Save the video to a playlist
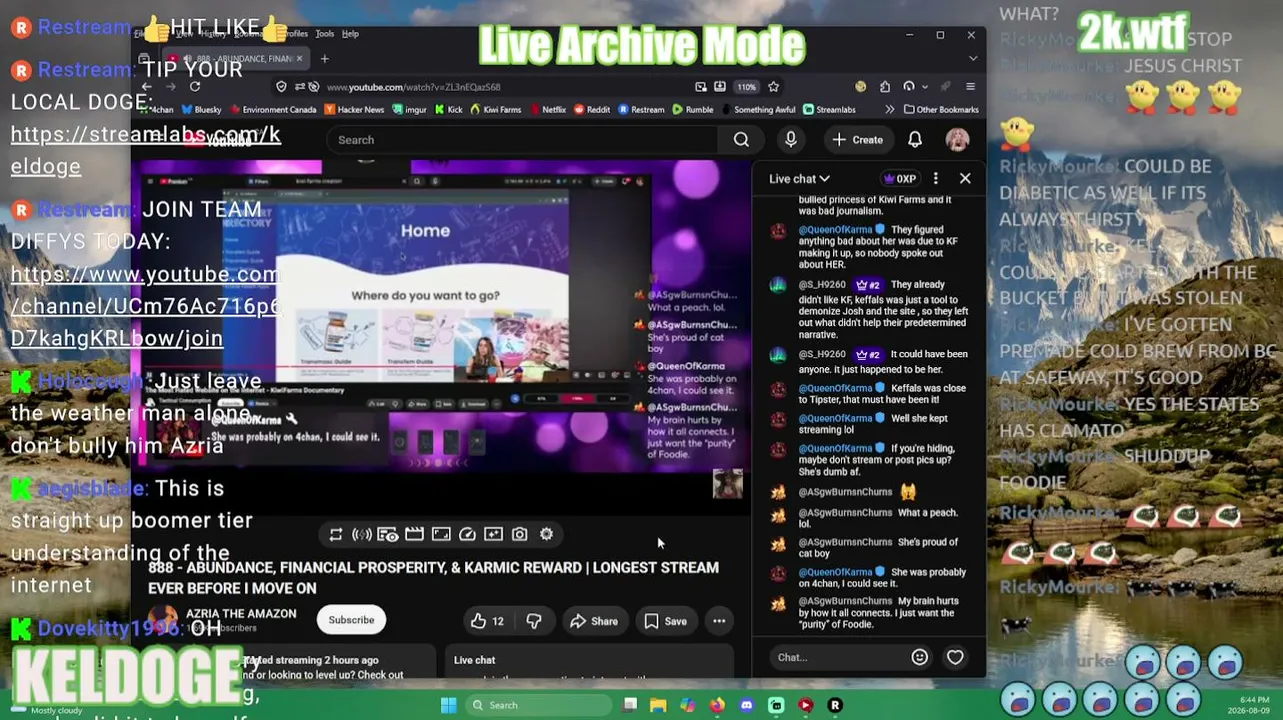The image size is (1283, 720). (x=666, y=621)
